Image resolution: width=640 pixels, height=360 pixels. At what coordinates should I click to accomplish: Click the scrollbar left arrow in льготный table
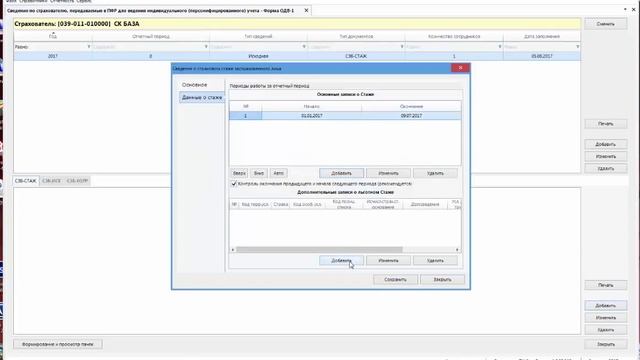tap(233, 249)
